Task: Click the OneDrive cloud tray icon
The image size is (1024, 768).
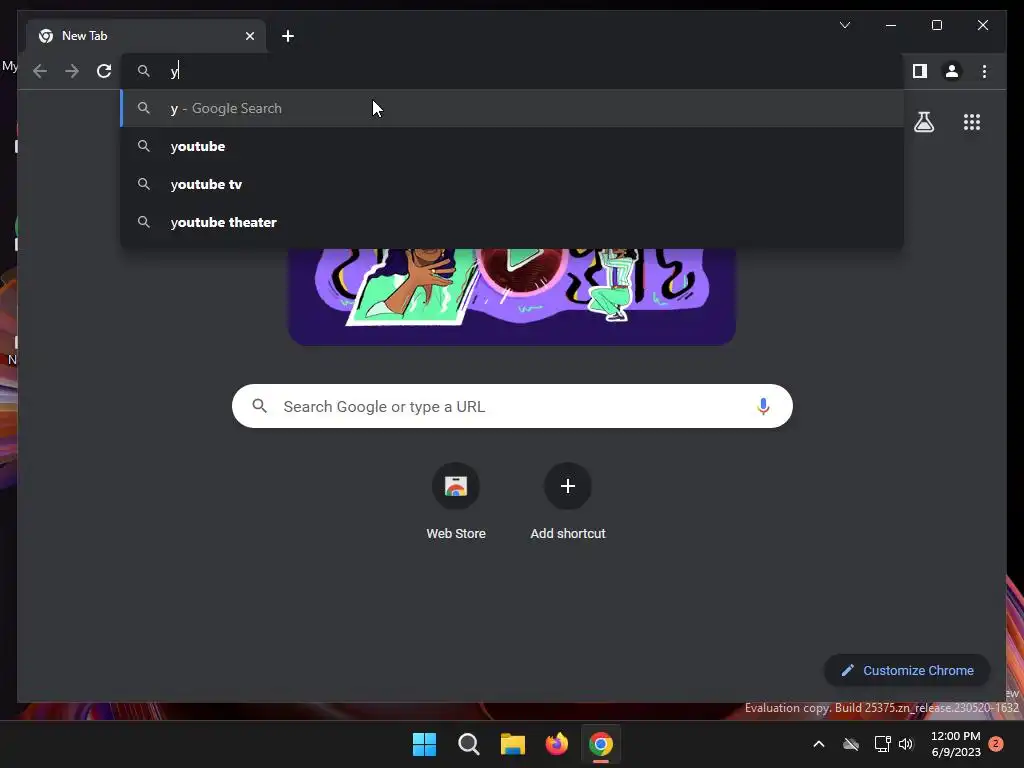Action: (850, 744)
